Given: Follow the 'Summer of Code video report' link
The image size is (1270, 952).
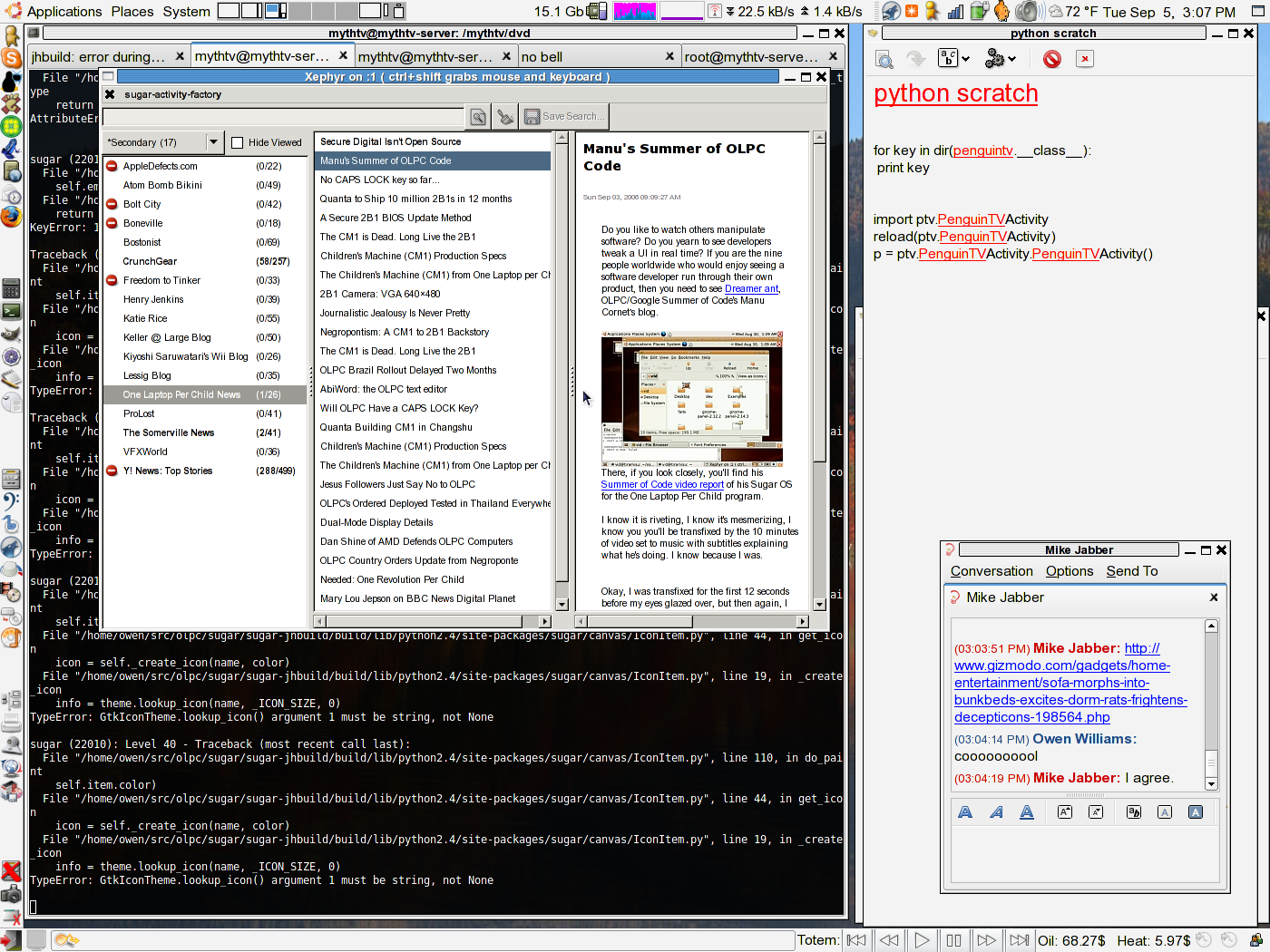Looking at the screenshot, I should tap(662, 484).
